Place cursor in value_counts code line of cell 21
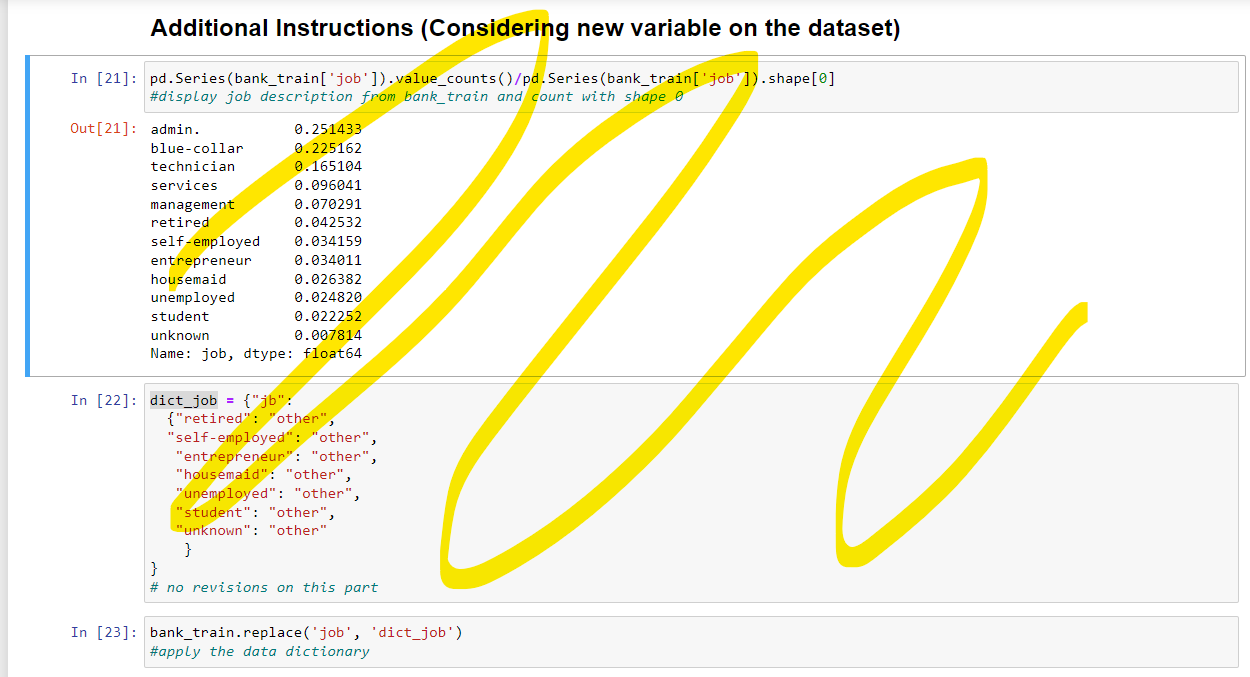Viewport: 1250px width, 677px height. click(492, 78)
